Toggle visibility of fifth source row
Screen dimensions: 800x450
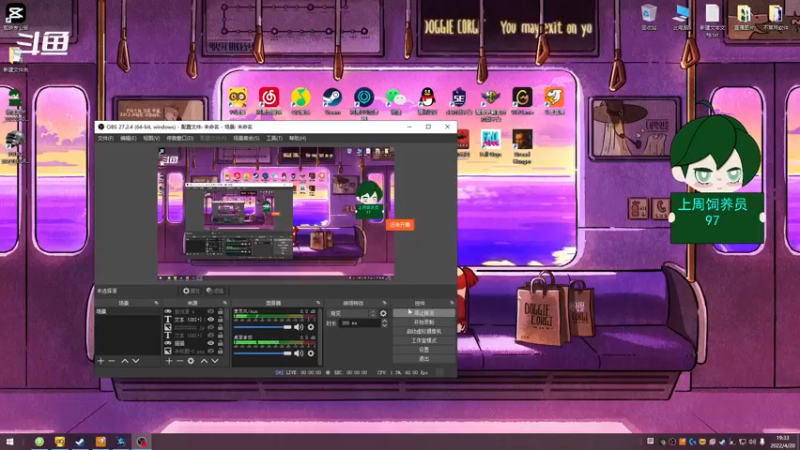[x=211, y=343]
